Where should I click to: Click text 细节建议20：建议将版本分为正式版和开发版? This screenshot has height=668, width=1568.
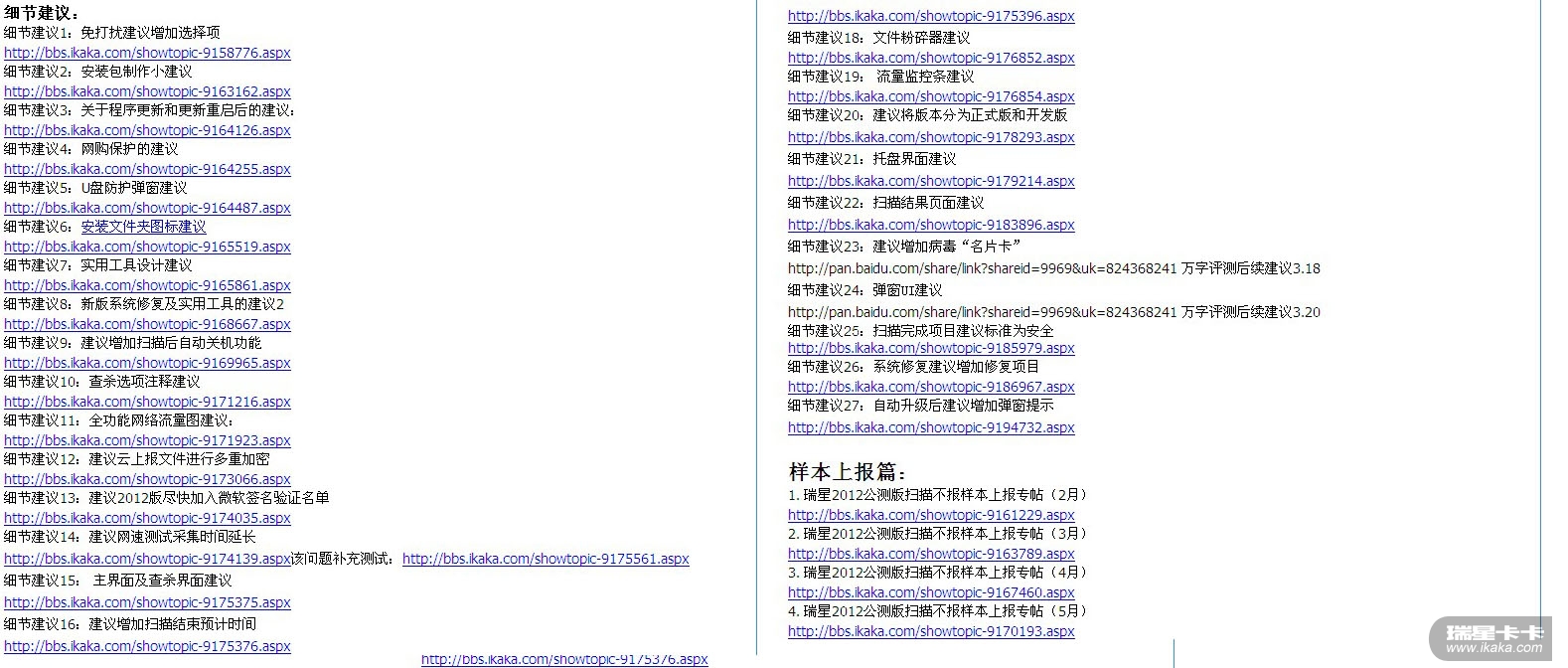928,115
